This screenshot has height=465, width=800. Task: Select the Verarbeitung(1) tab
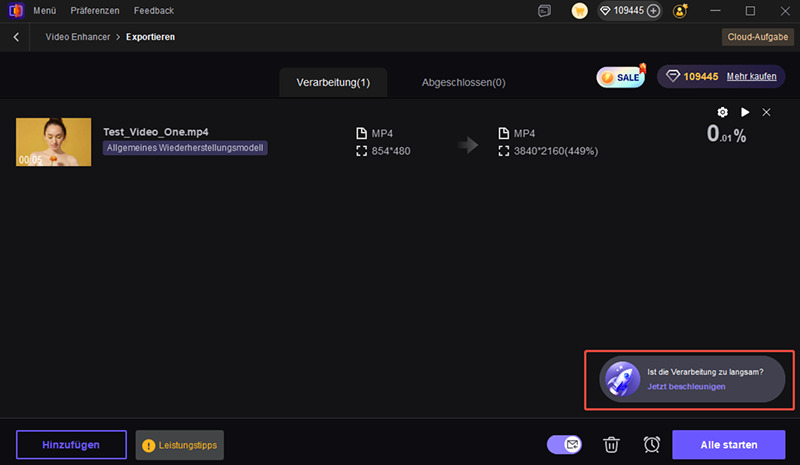point(333,82)
